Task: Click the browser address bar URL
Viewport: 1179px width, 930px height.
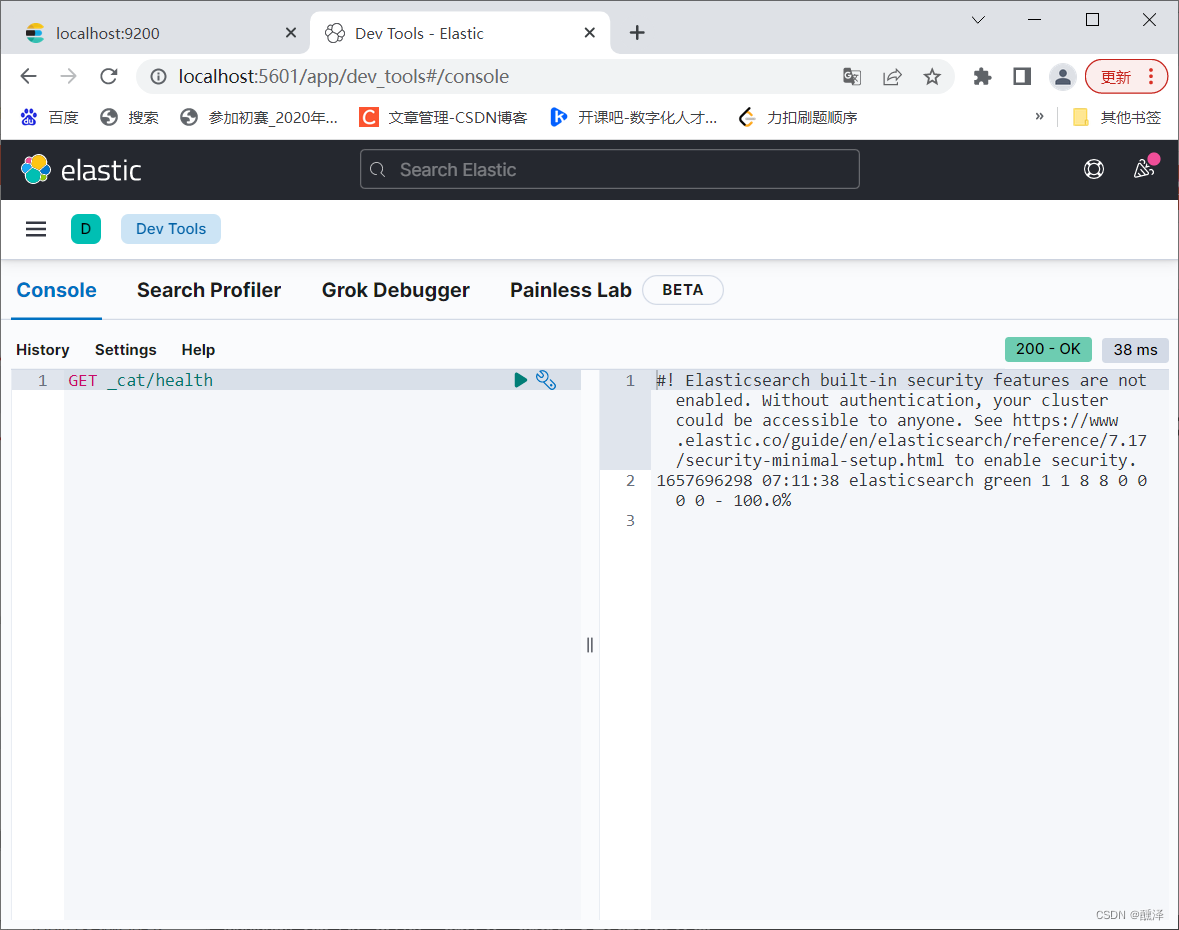Action: [x=344, y=77]
